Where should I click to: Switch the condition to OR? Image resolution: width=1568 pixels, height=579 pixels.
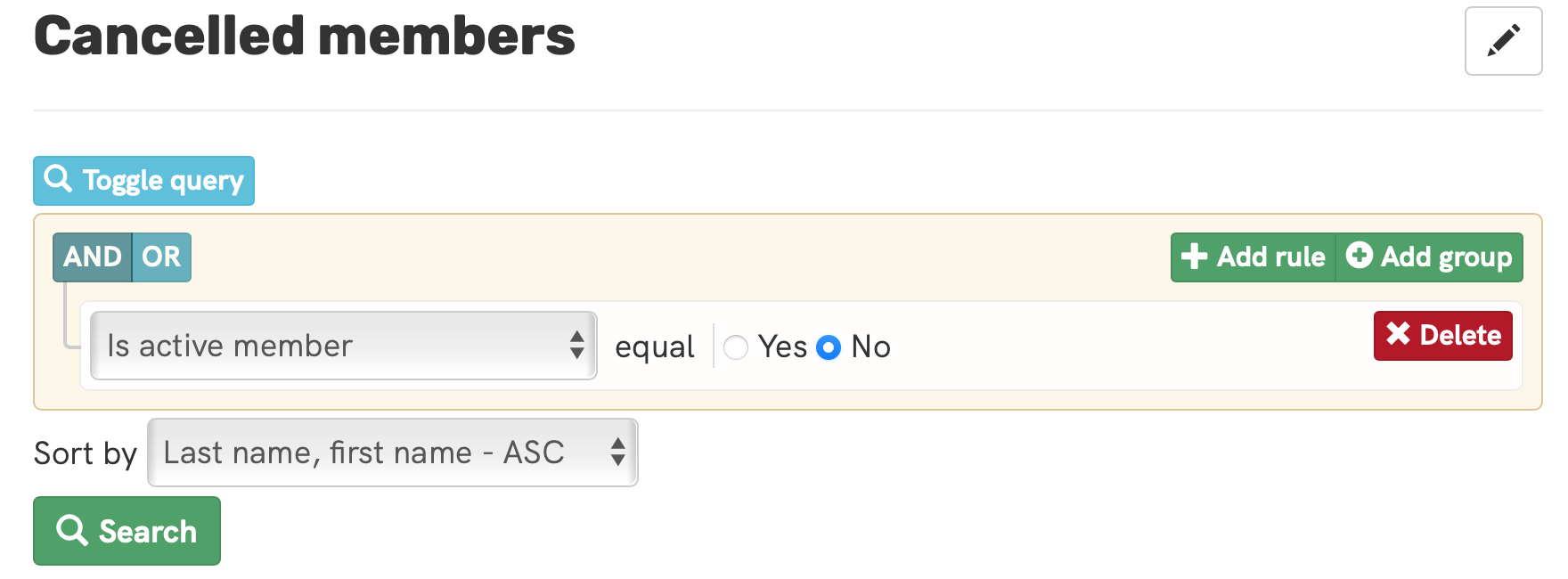click(x=161, y=257)
